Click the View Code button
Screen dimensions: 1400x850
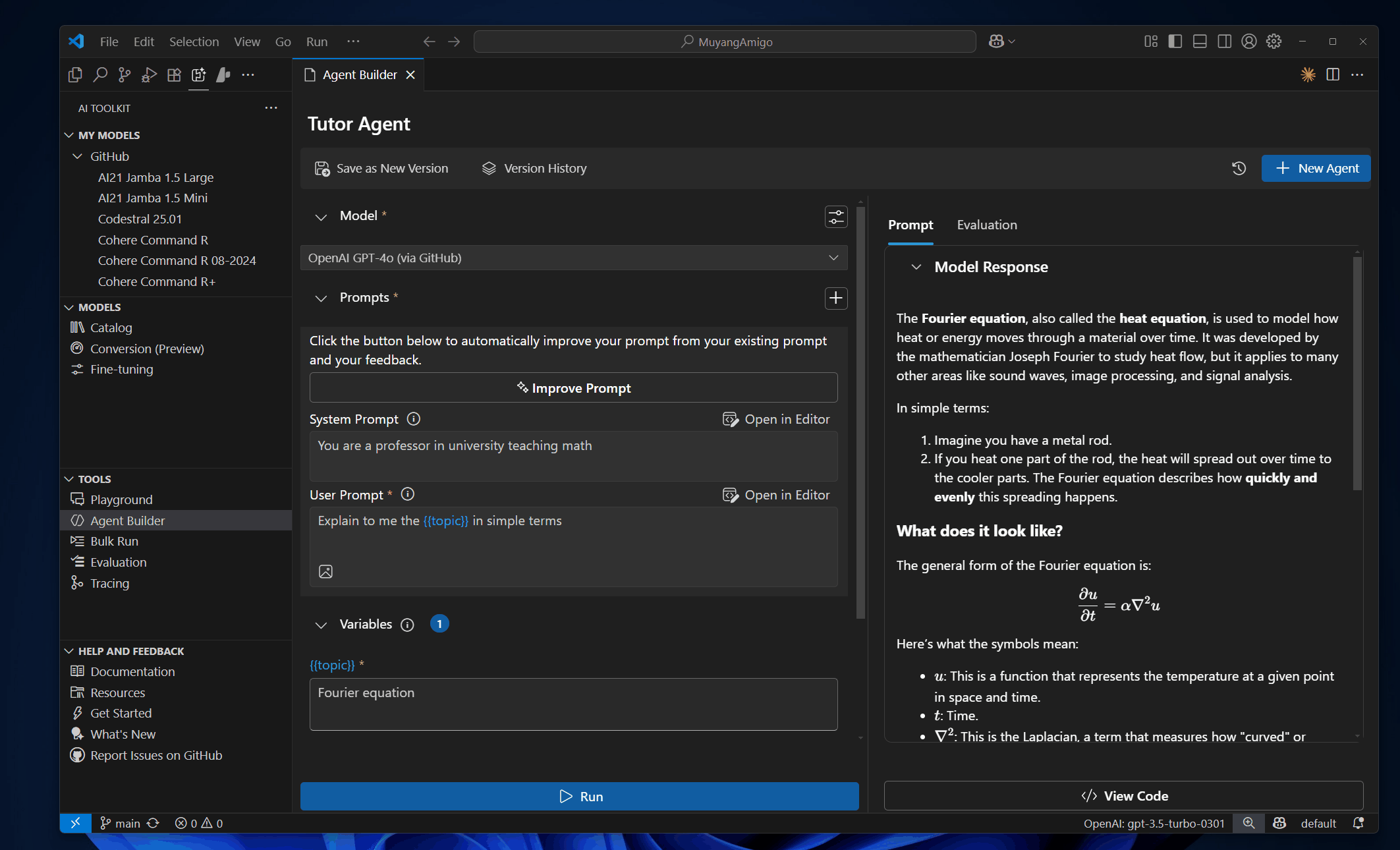[x=1124, y=796]
